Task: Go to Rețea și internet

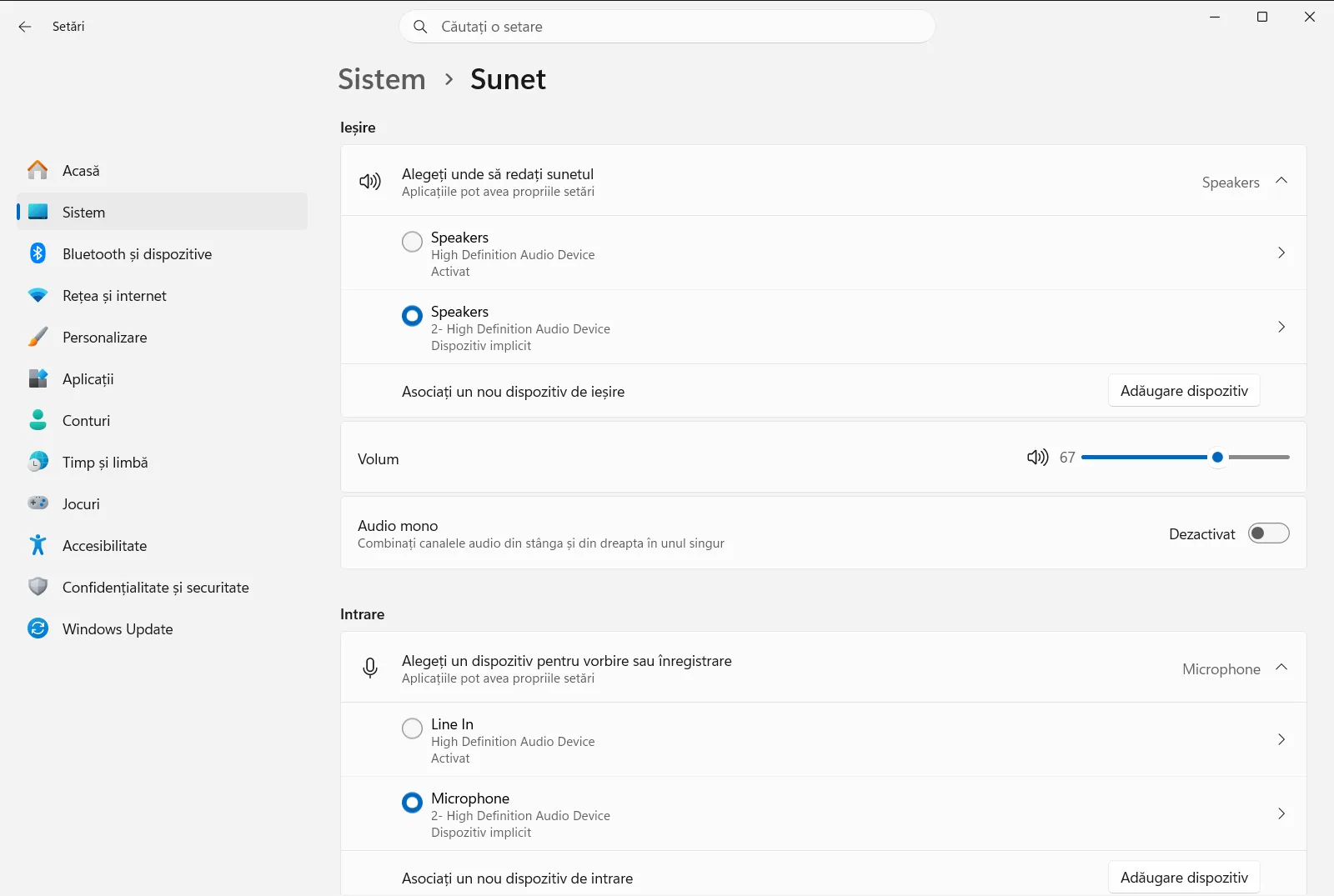Action: pos(162,295)
